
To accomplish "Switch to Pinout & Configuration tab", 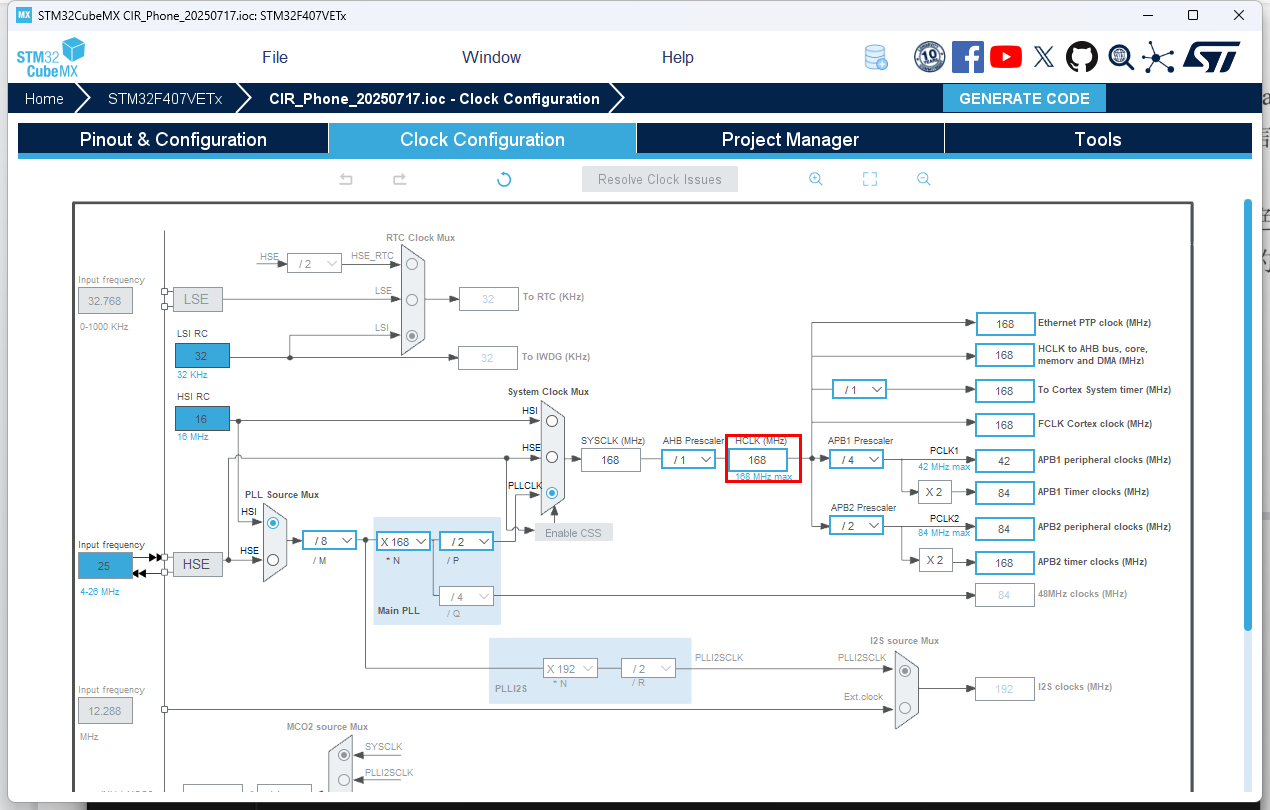I will click(173, 139).
